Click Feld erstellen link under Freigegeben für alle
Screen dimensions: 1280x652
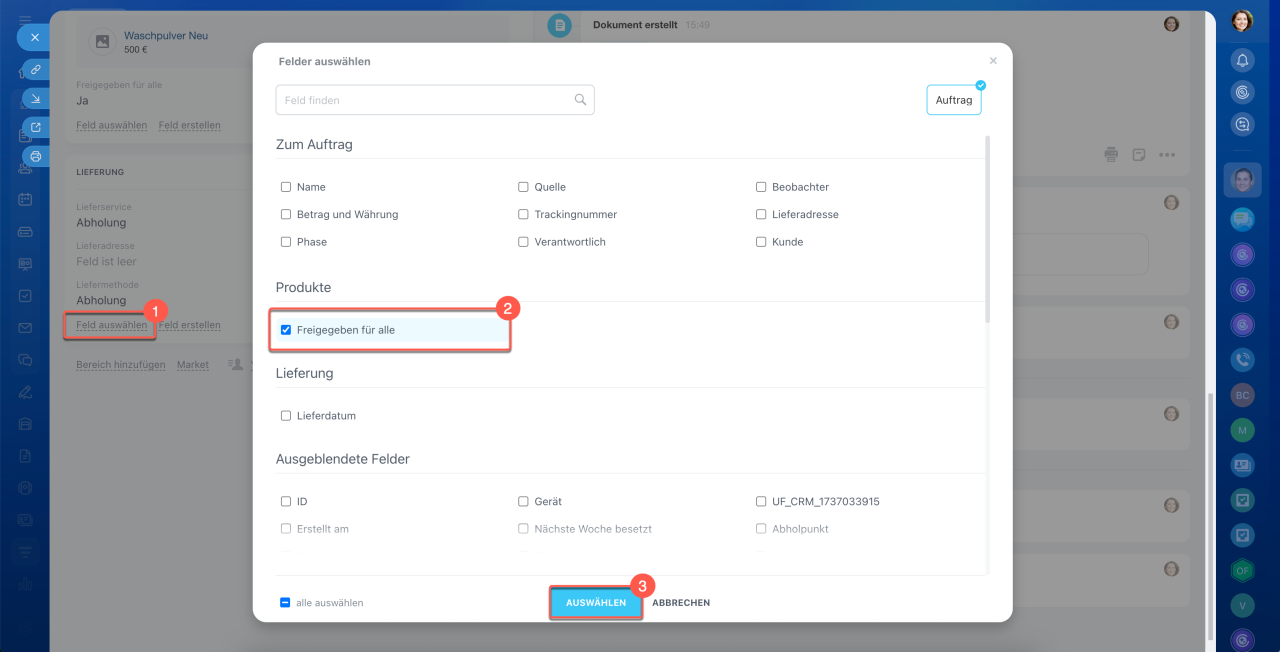(190, 125)
